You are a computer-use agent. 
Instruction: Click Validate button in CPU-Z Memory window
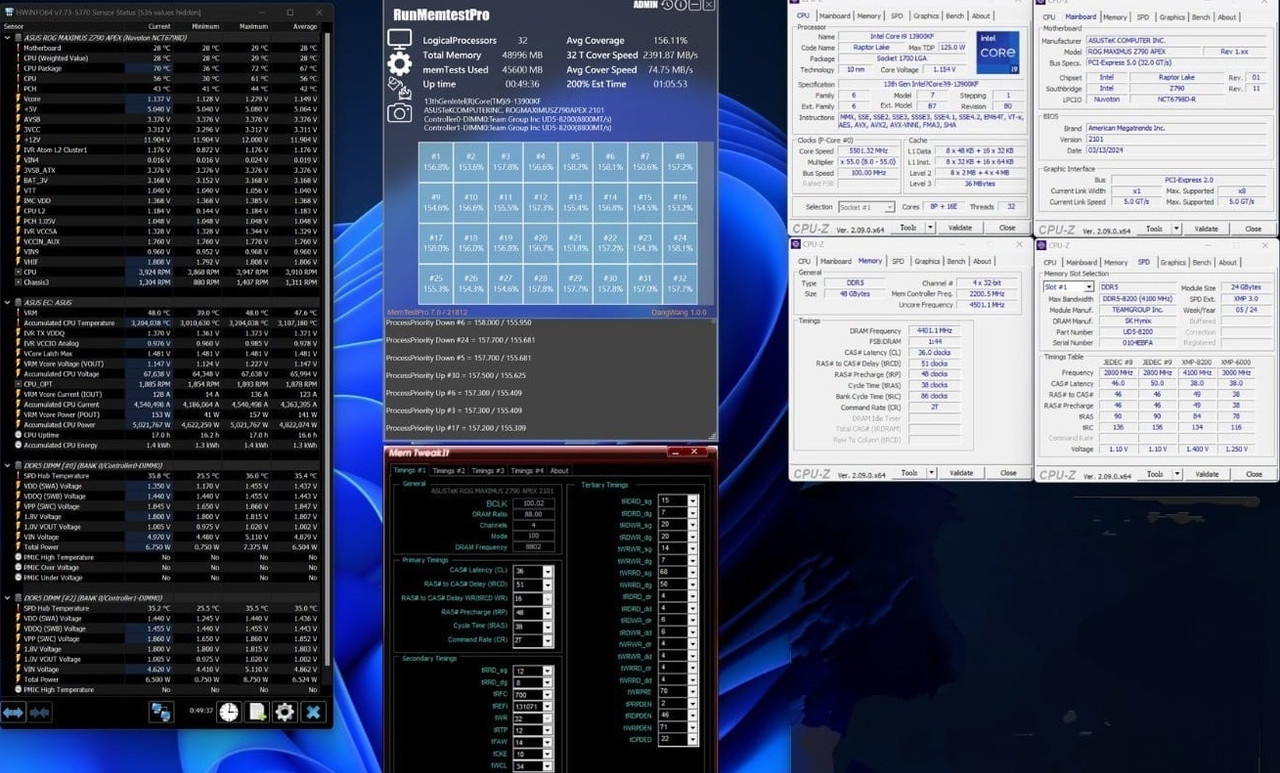(x=961, y=473)
